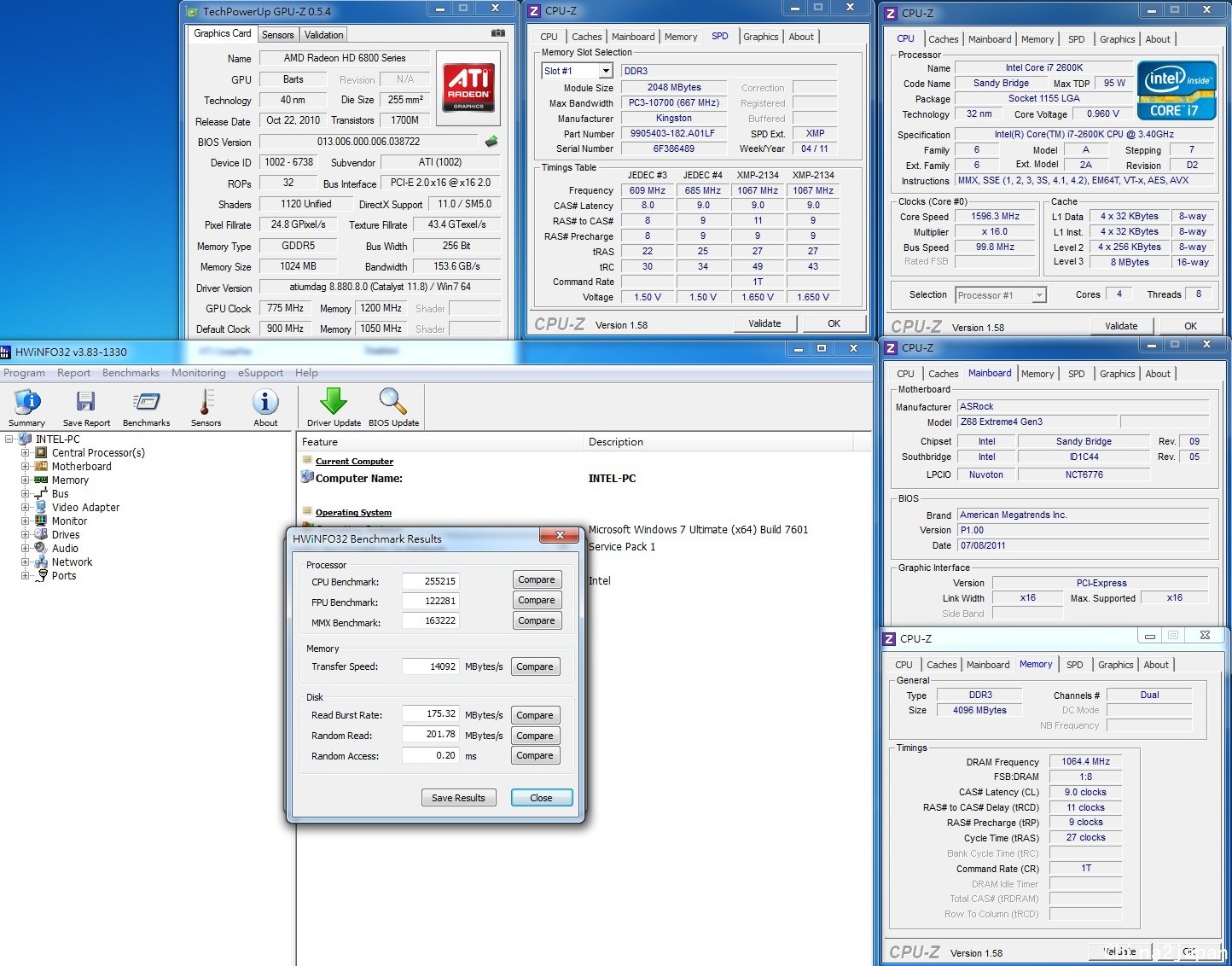This screenshot has width=1232, height=966.
Task: Expand the Drives tree node
Action: coord(26,534)
